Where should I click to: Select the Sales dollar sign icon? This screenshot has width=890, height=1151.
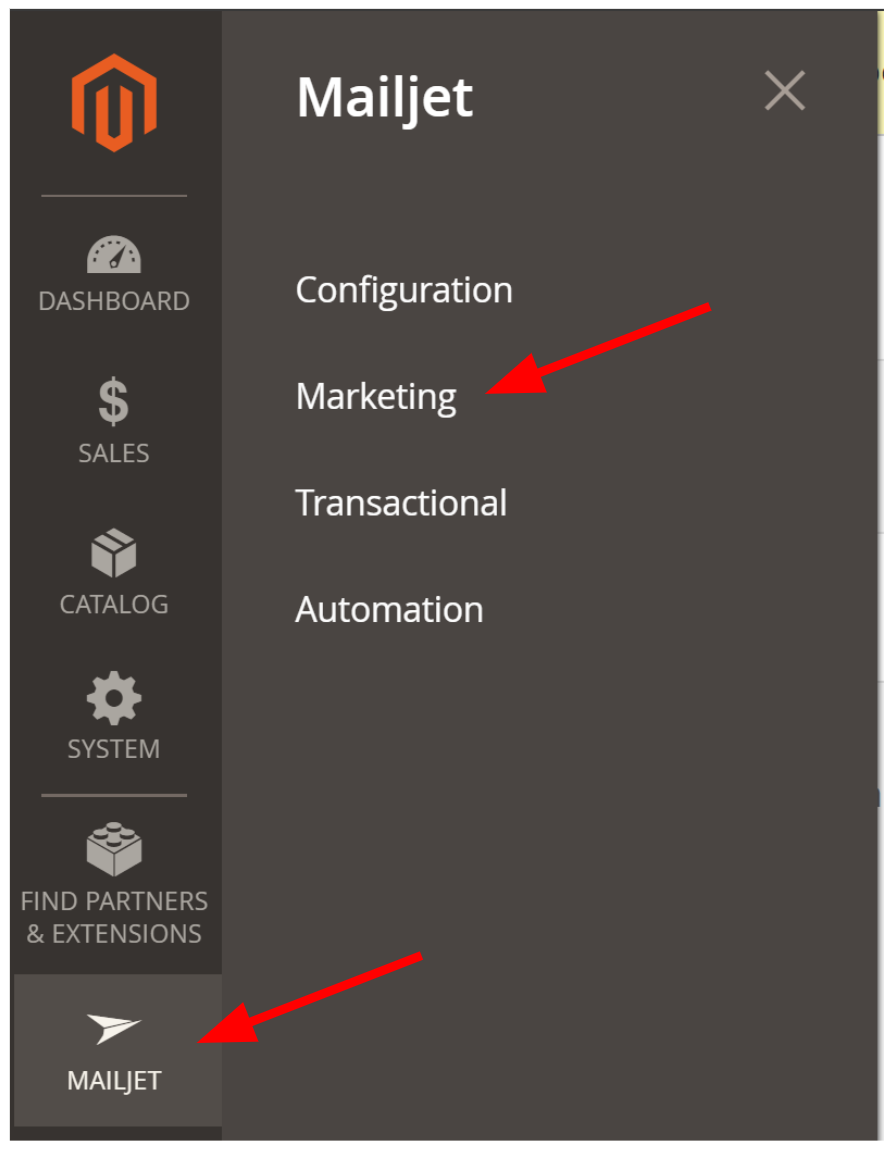114,401
